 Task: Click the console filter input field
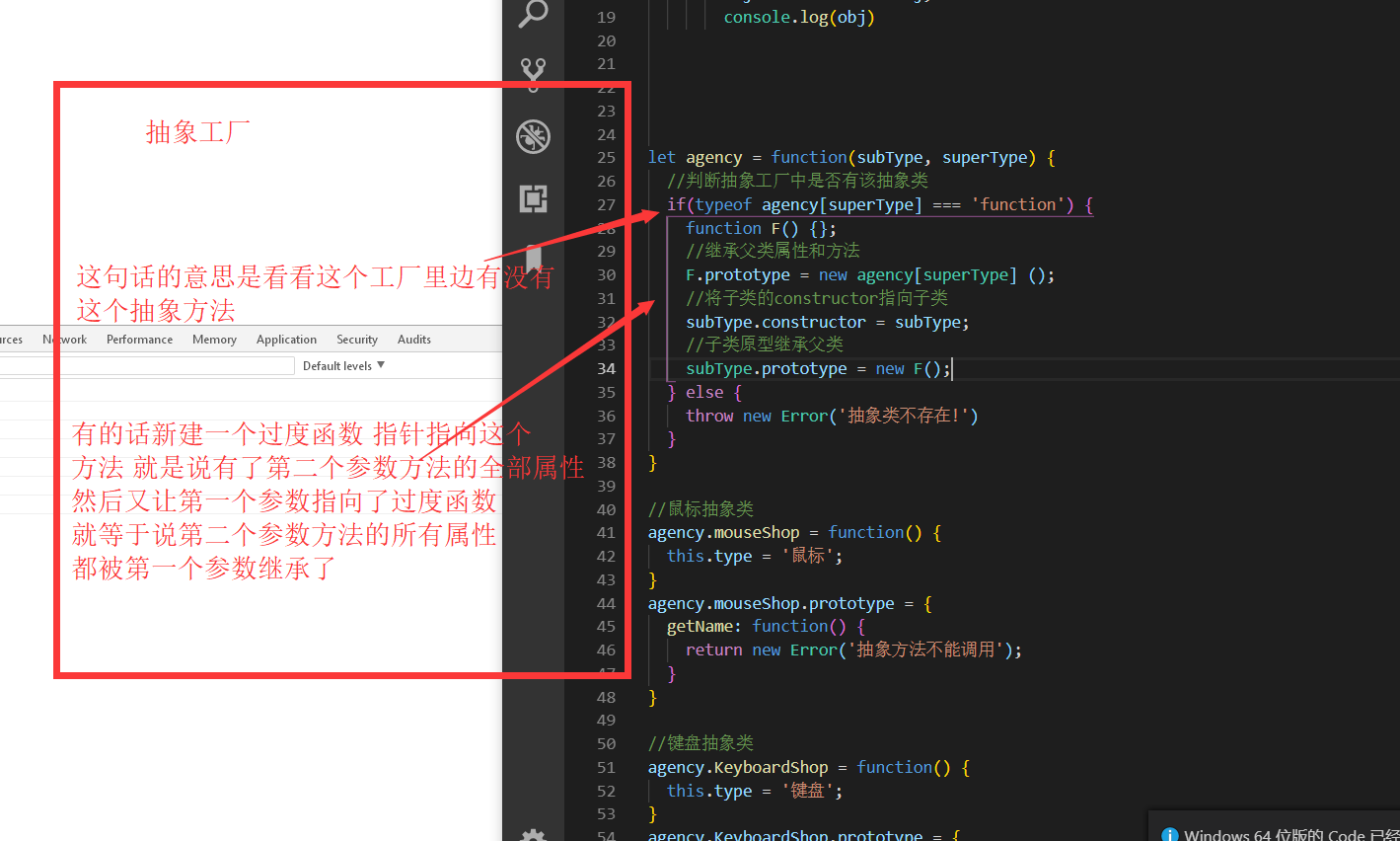[147, 366]
